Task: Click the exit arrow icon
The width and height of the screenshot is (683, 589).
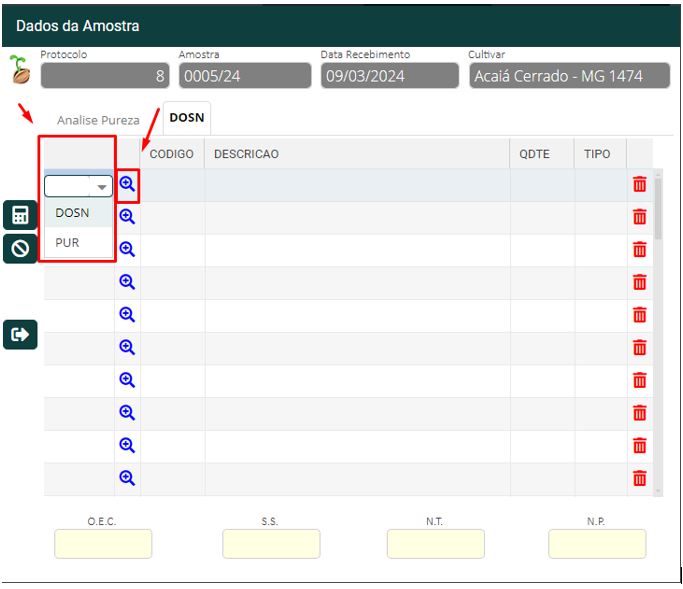Action: point(20,334)
